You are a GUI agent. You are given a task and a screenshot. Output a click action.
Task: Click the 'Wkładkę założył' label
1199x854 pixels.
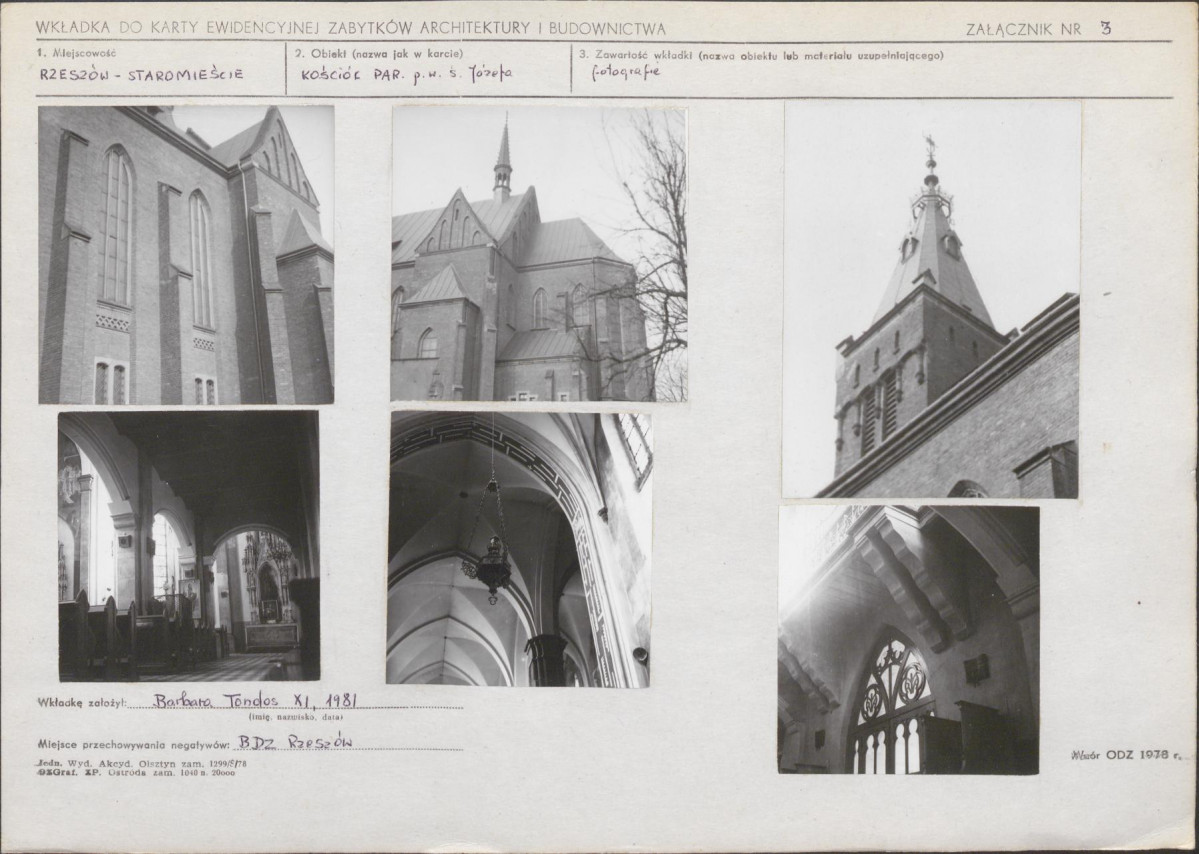tap(81, 703)
